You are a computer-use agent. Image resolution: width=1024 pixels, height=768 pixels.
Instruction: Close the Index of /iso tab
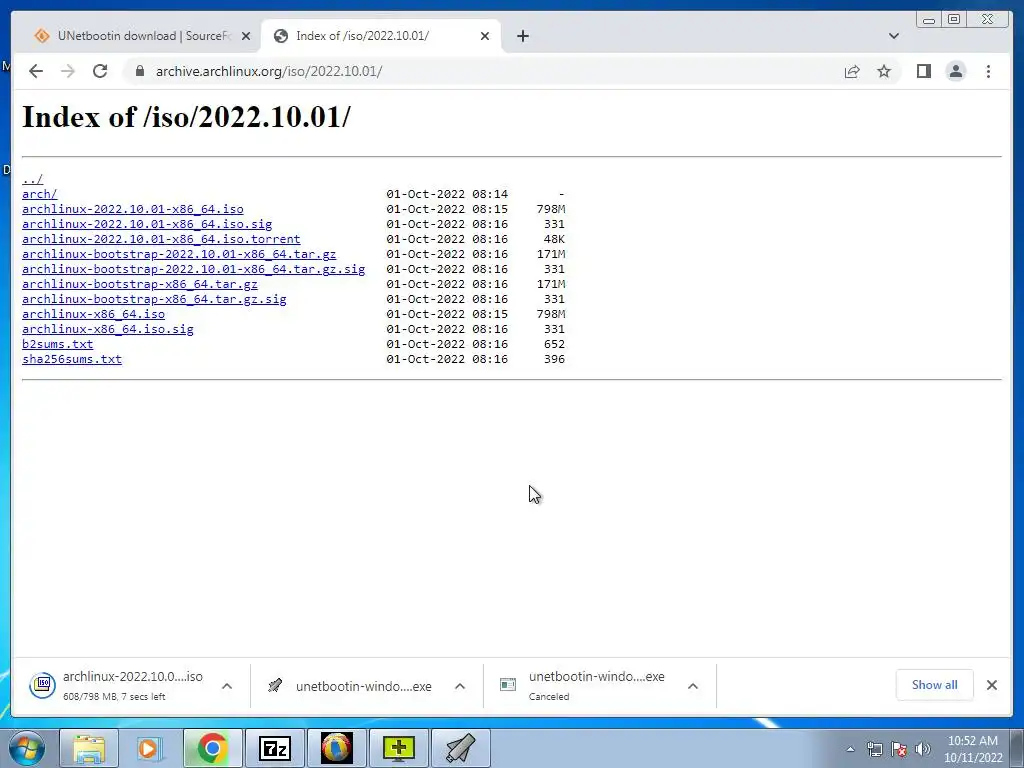[x=485, y=36]
